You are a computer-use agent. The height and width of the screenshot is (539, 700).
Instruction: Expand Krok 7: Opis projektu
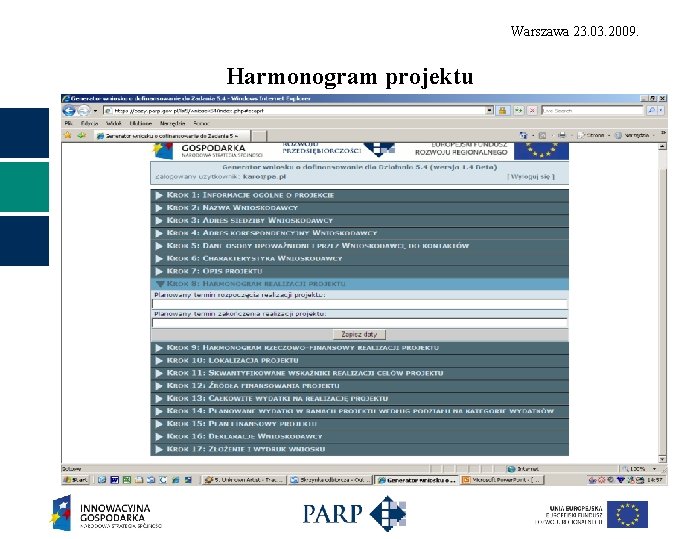[359, 271]
